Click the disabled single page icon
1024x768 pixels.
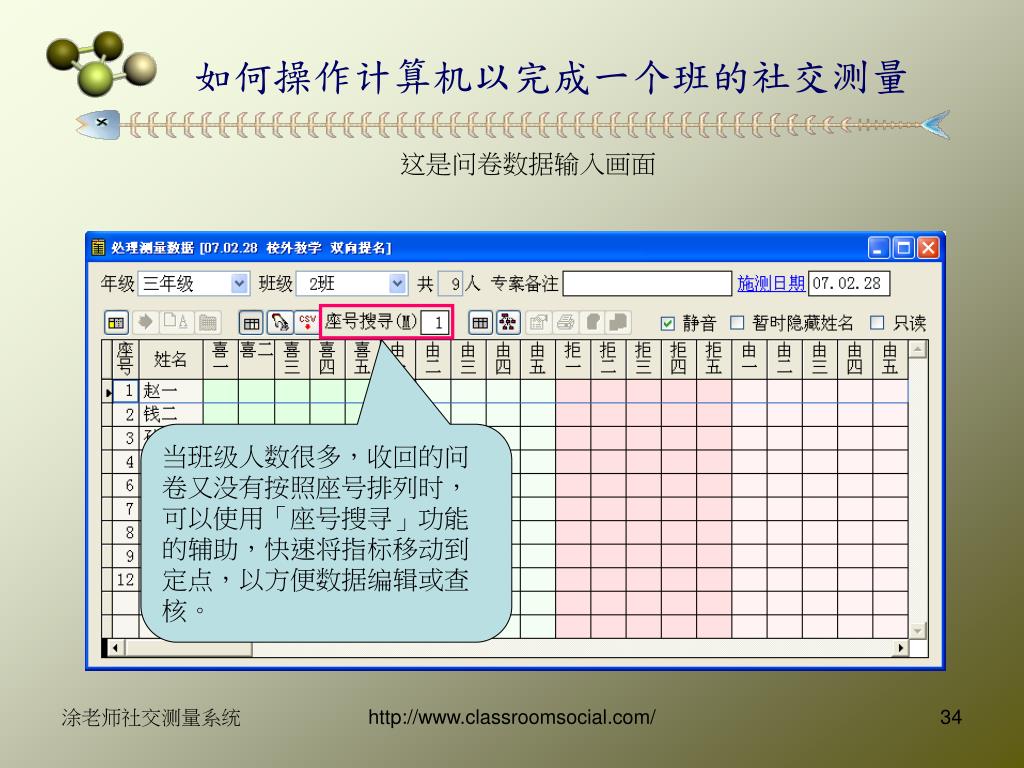(593, 323)
